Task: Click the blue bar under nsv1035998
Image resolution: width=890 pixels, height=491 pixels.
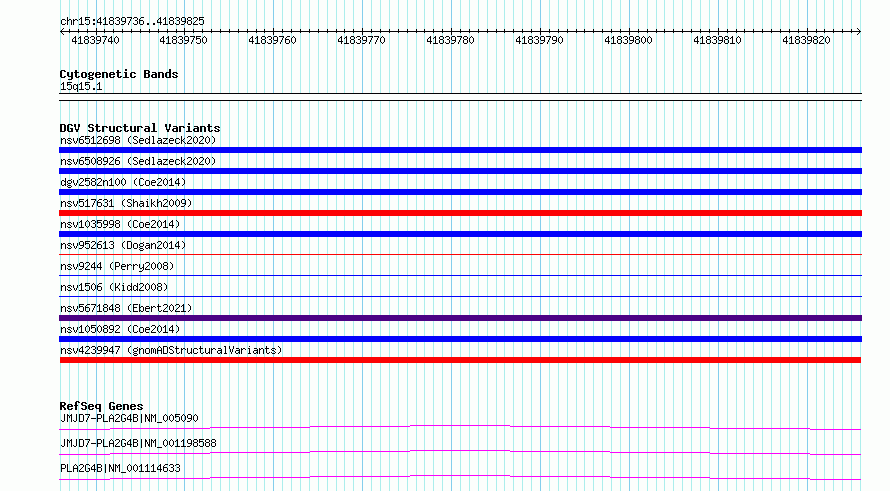Action: click(x=460, y=234)
